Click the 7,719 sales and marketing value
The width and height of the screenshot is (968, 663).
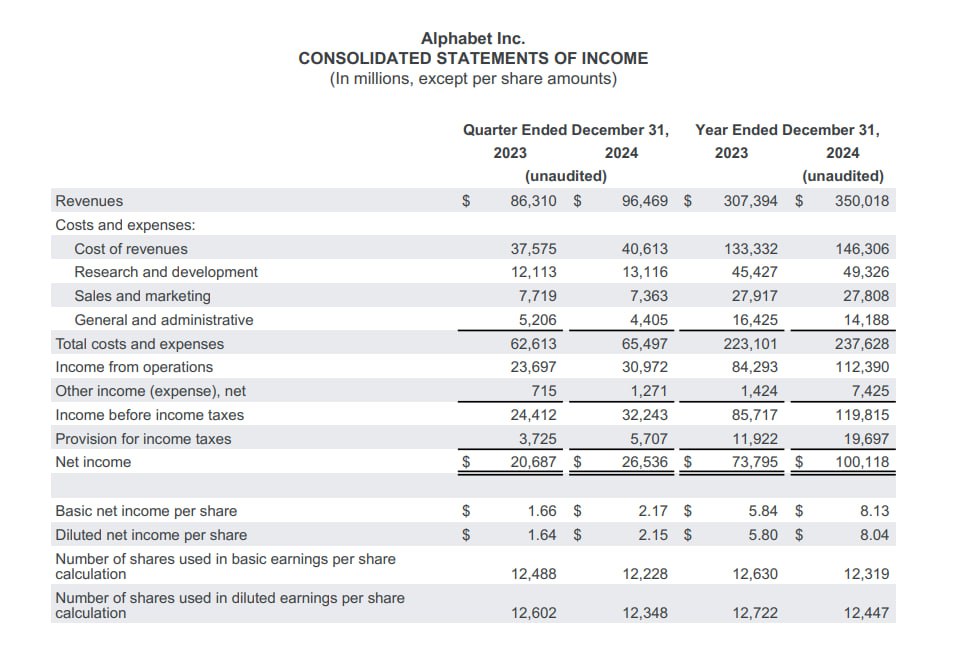tap(538, 296)
